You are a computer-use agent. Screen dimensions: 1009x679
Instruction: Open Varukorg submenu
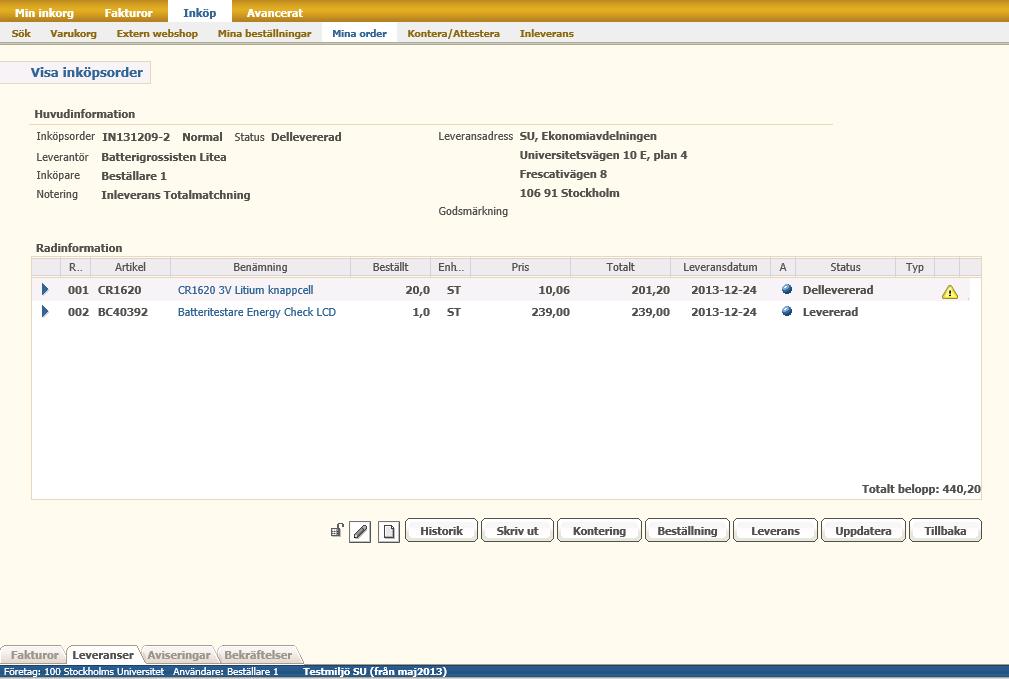point(73,33)
